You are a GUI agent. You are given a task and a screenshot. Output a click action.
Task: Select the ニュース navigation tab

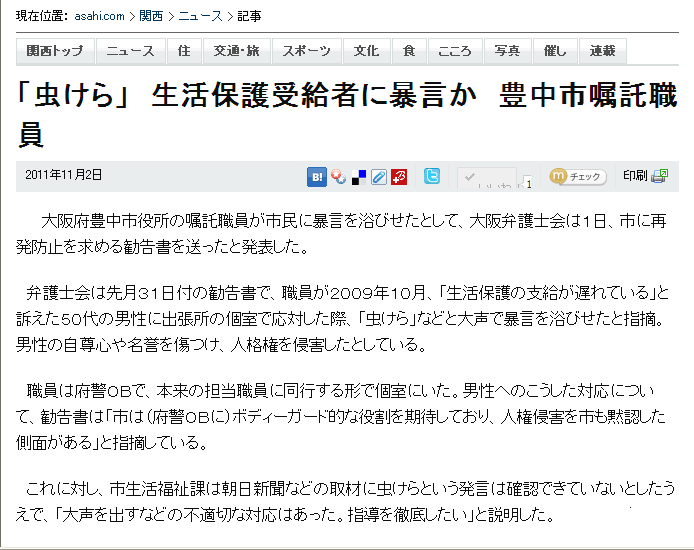click(x=131, y=51)
